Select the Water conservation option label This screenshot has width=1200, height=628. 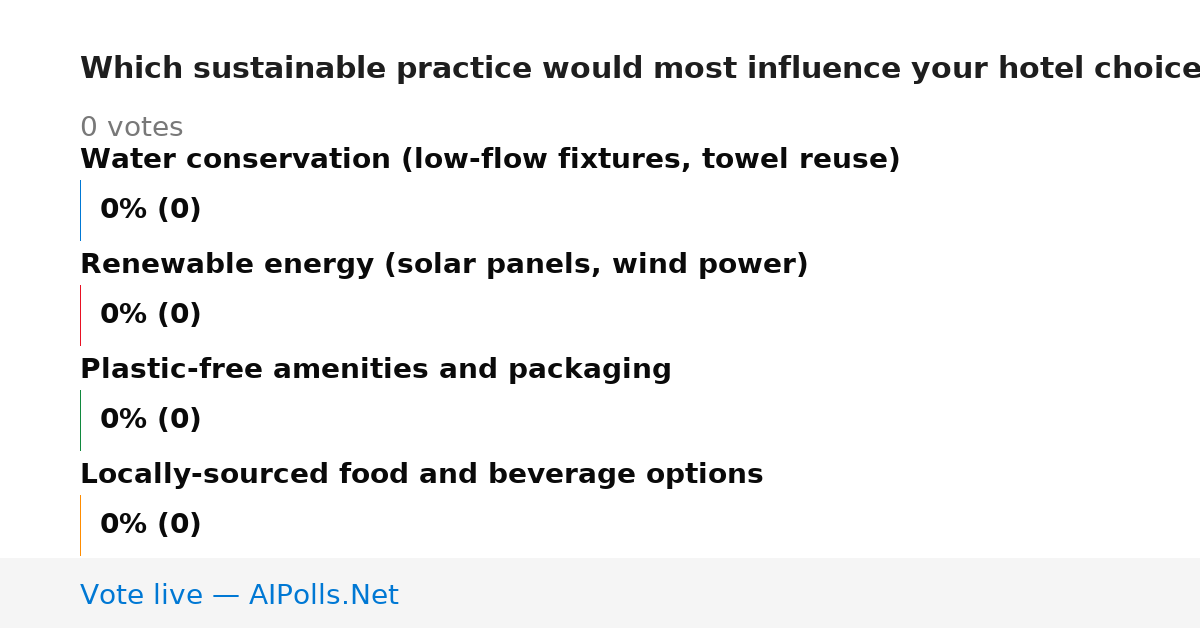[x=490, y=160]
